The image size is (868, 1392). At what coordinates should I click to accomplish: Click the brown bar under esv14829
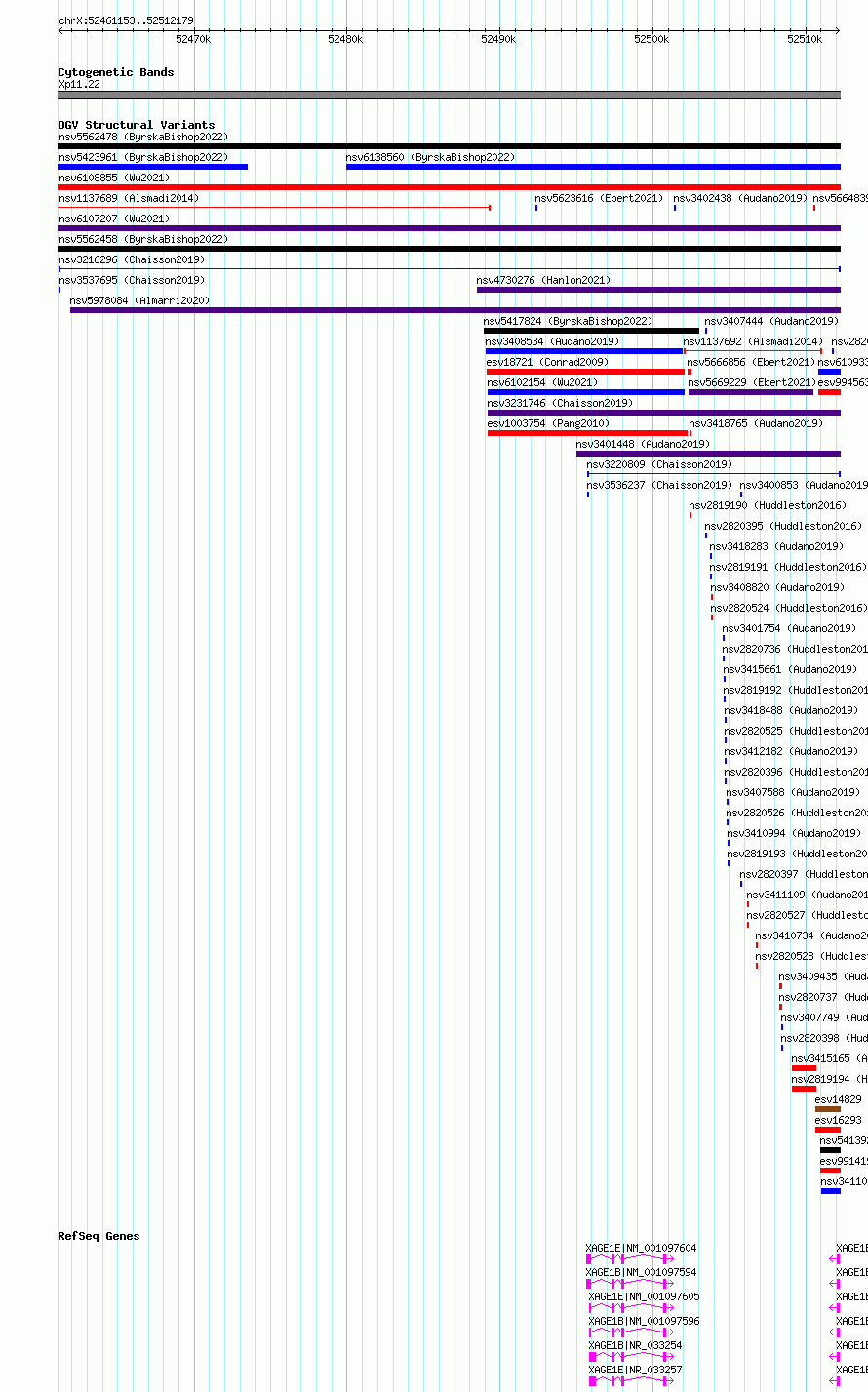(x=827, y=1109)
